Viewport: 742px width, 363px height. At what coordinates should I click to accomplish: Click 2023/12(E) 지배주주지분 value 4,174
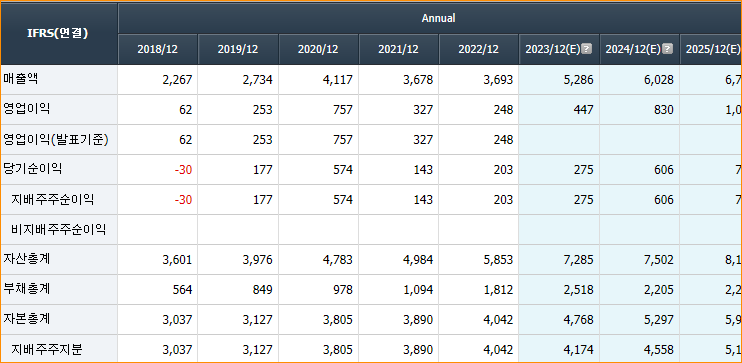[578, 350]
